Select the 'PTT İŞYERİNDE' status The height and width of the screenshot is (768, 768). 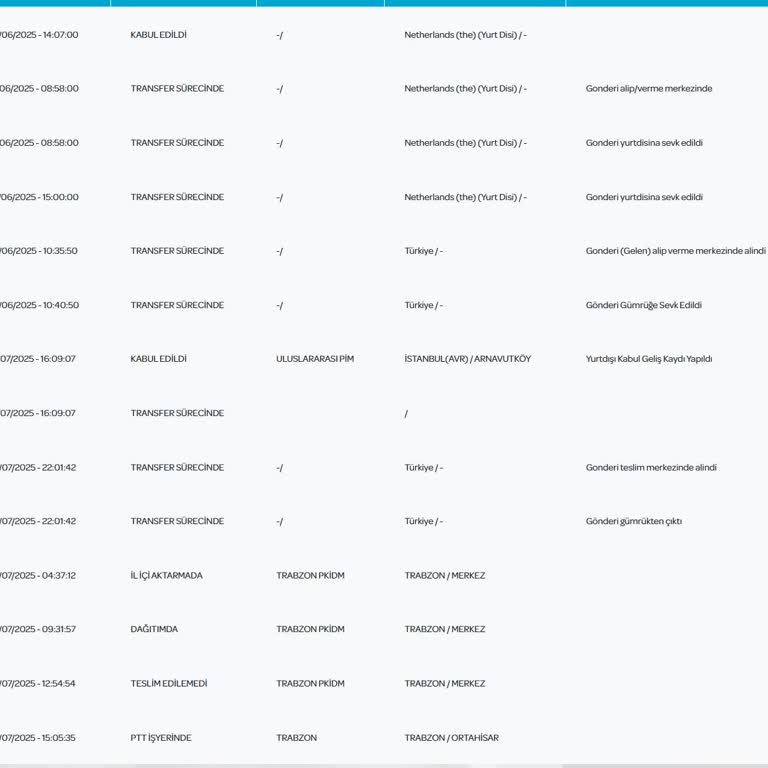coord(161,738)
